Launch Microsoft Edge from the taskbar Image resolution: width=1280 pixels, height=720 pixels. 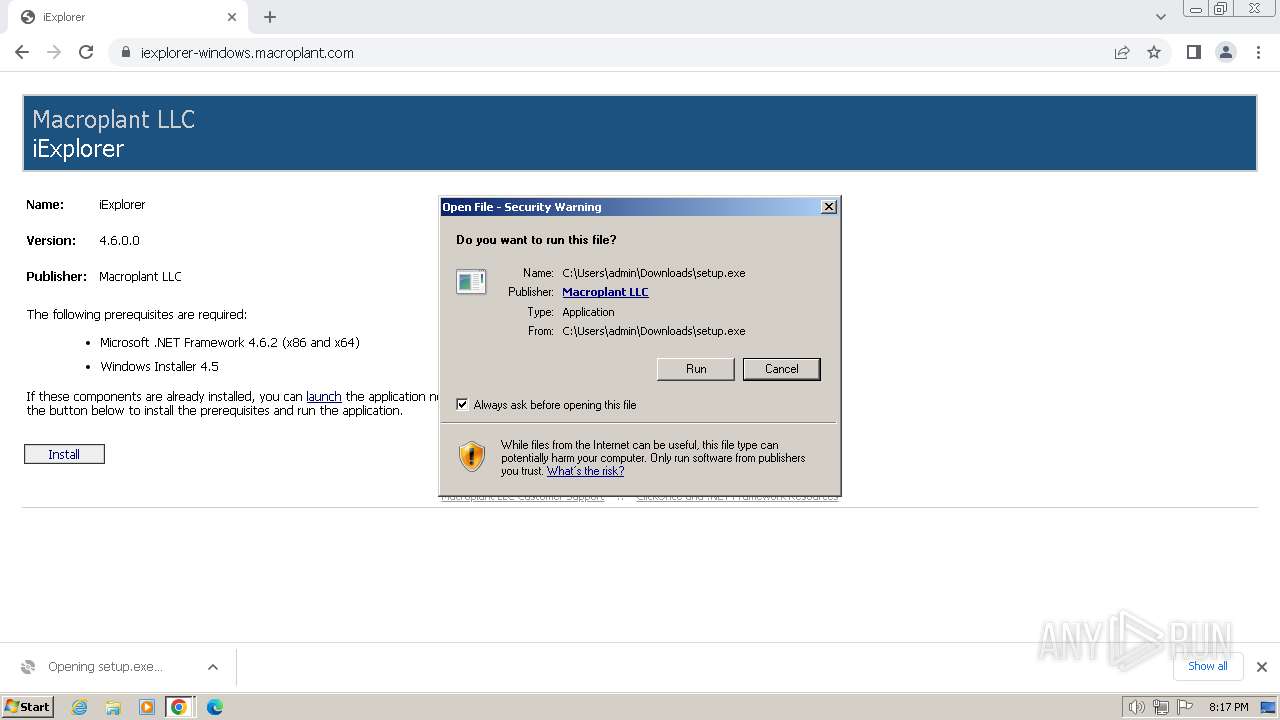pos(214,707)
